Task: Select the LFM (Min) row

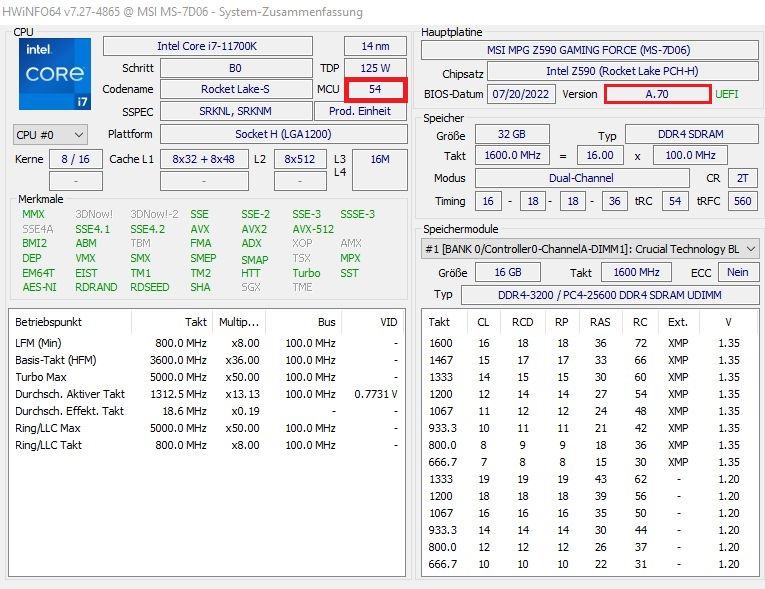Action: click(x=207, y=343)
